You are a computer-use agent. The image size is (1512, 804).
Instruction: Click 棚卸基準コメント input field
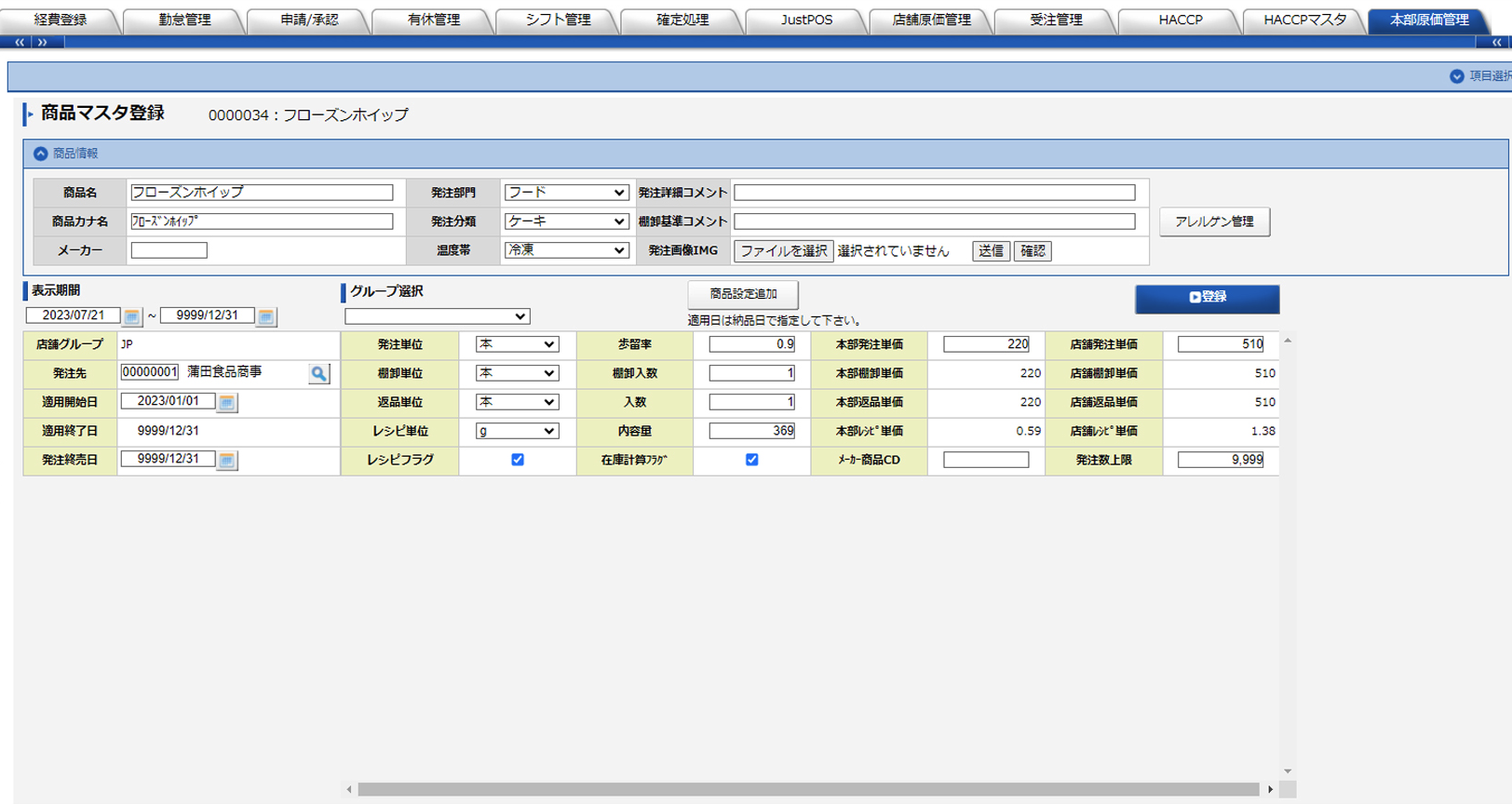[935, 221]
